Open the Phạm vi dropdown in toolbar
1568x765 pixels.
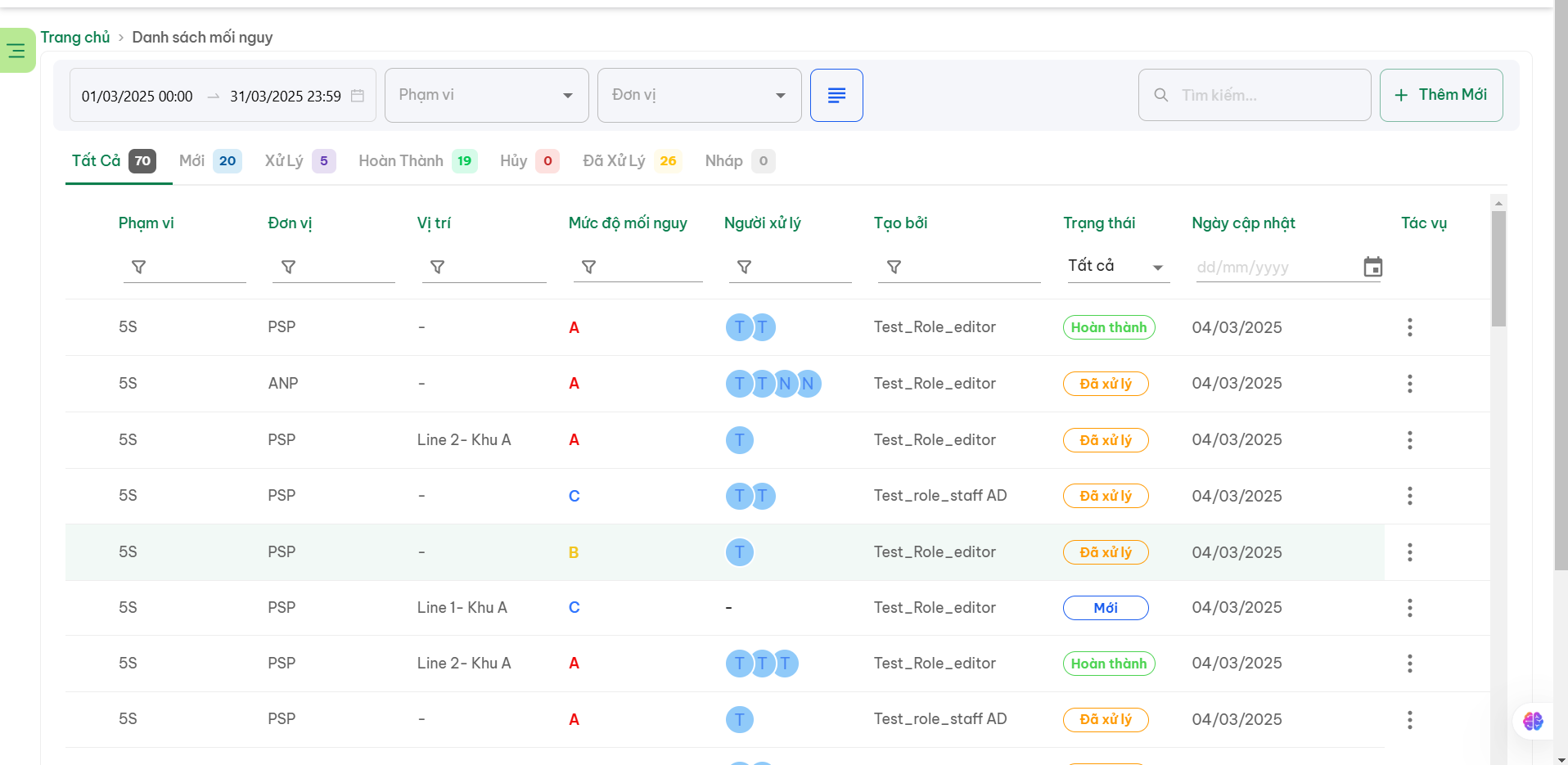point(487,96)
